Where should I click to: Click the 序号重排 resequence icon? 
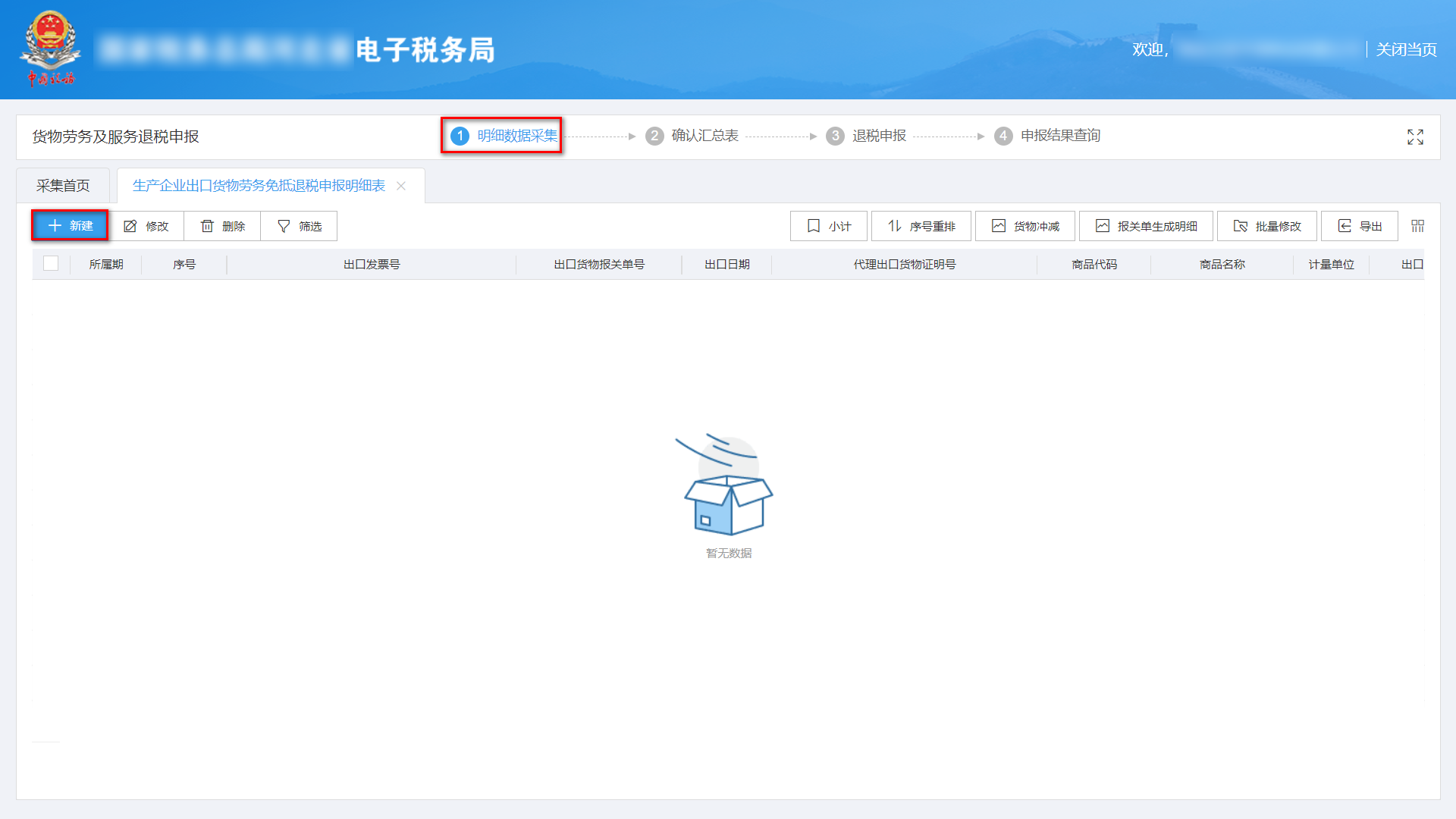coord(895,225)
